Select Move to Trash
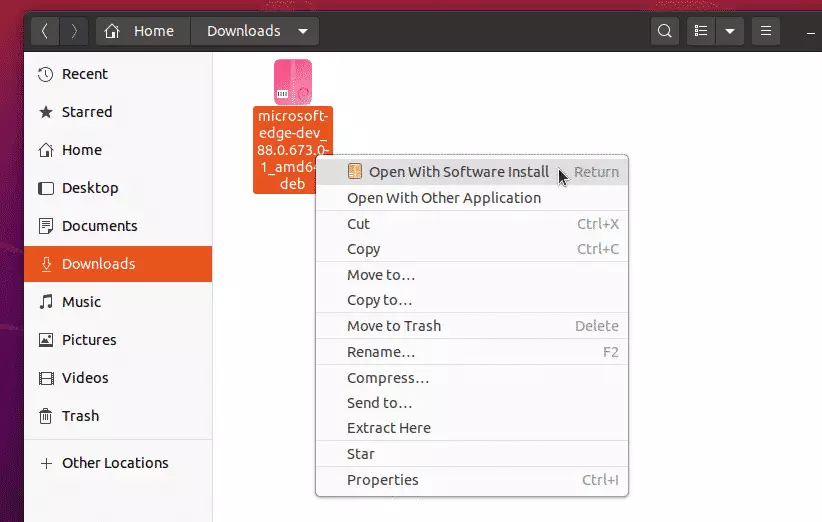 click(472, 326)
